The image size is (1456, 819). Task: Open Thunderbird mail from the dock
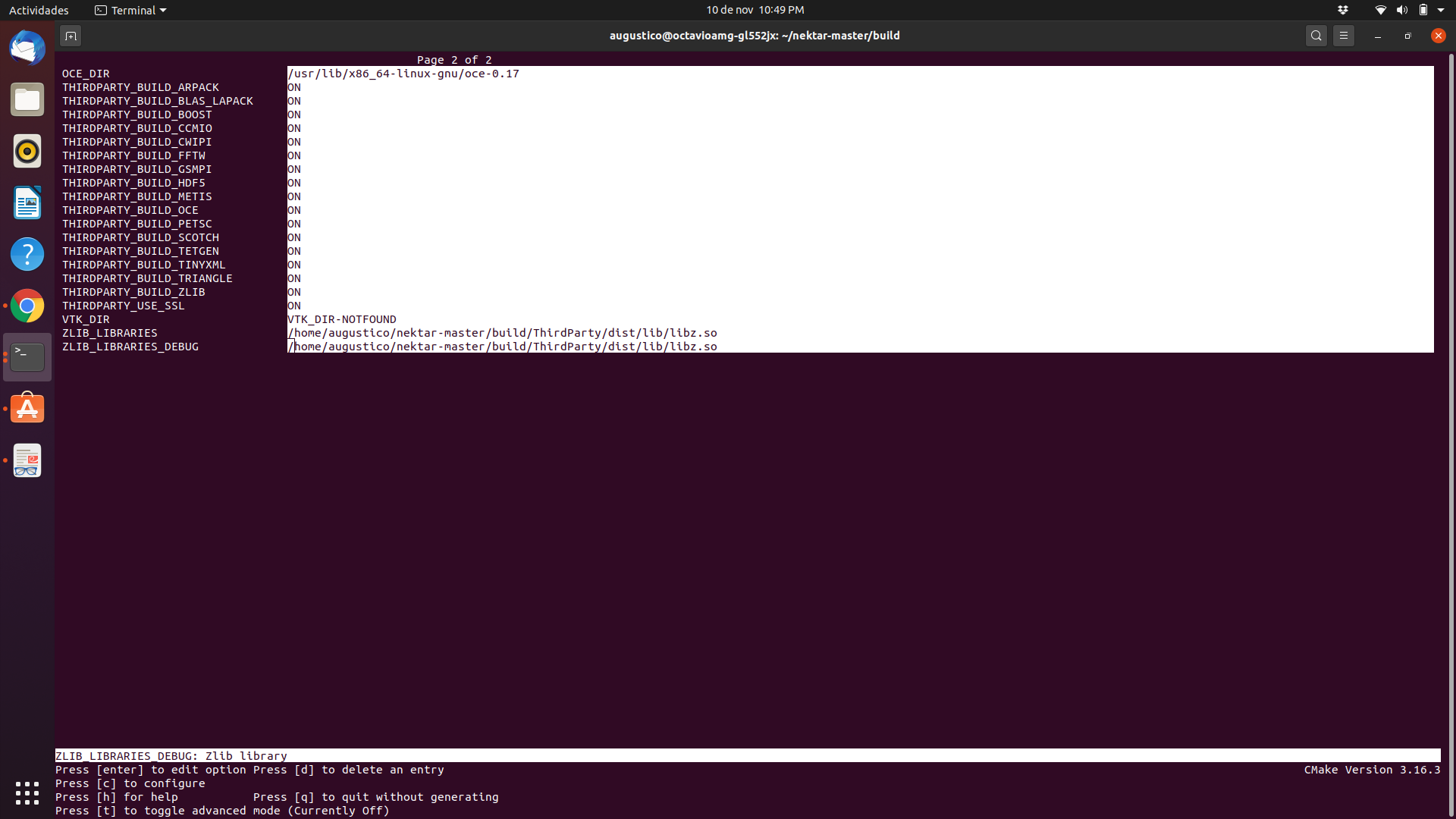(27, 49)
